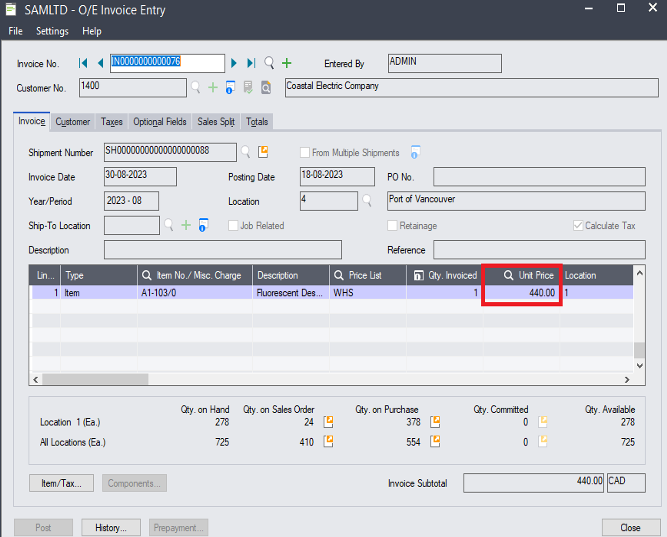Open Customer No. finder magnifier
Screen dimensions: 667x537
pos(195,88)
